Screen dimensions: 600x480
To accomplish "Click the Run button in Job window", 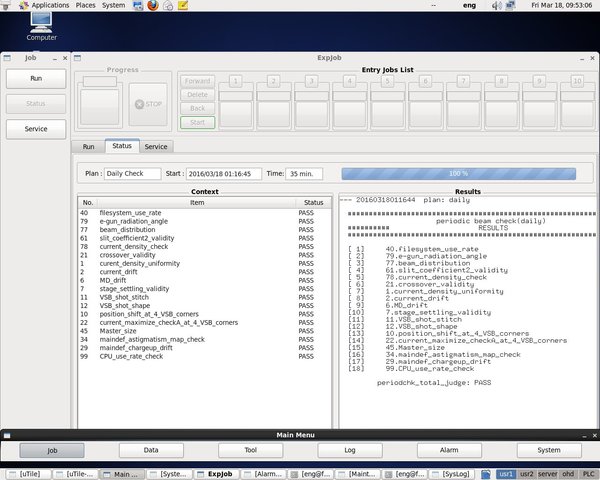I will pos(36,78).
